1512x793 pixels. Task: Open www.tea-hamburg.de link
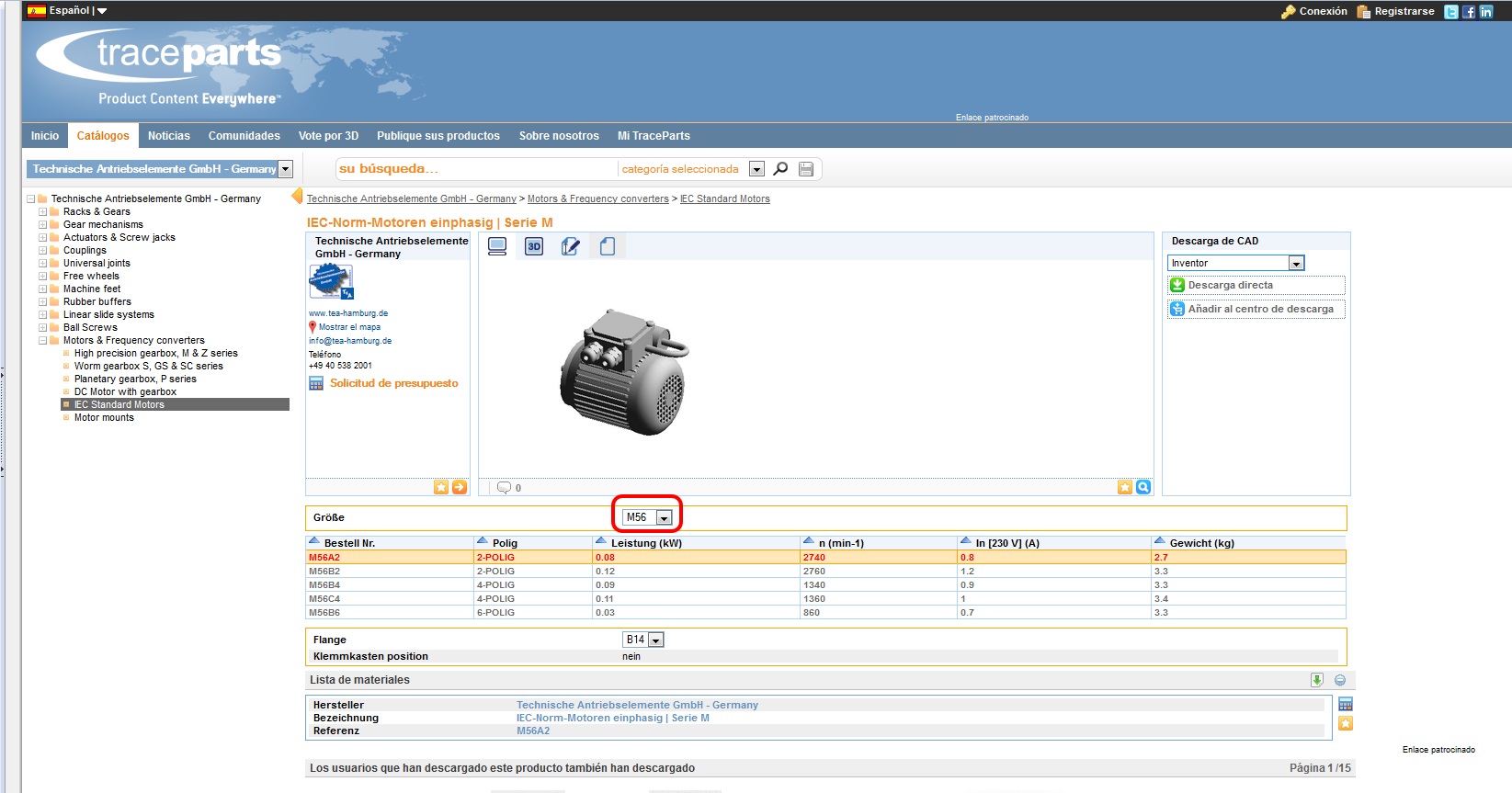pos(348,313)
